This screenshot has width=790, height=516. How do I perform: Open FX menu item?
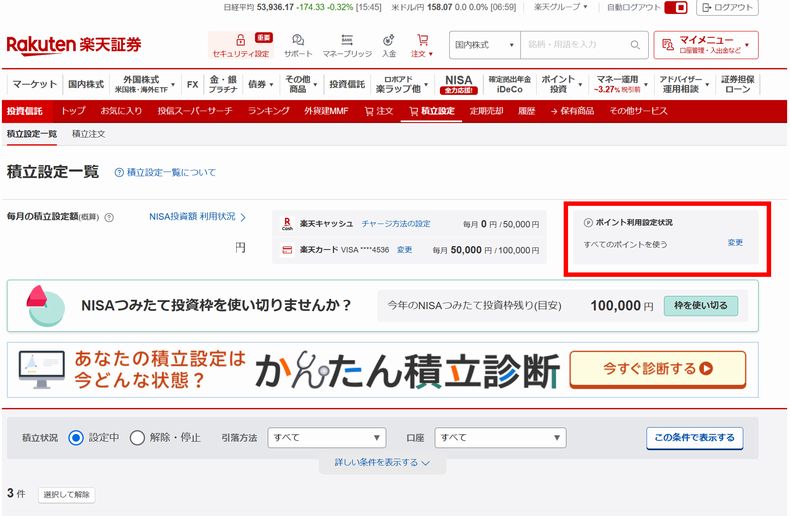pos(192,84)
